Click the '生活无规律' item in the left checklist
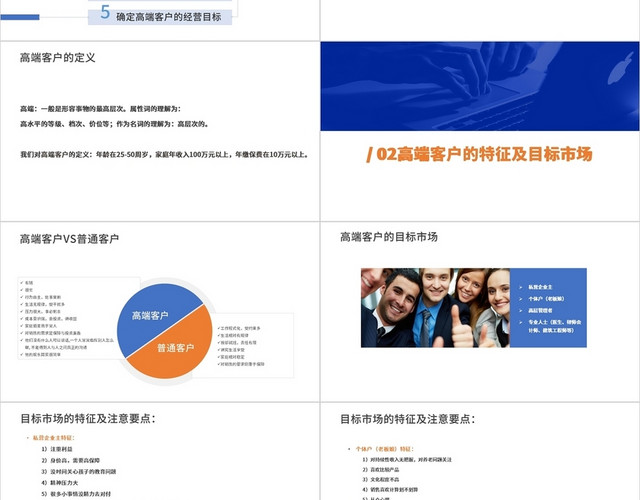This screenshot has height=500, width=640. tap(43, 304)
